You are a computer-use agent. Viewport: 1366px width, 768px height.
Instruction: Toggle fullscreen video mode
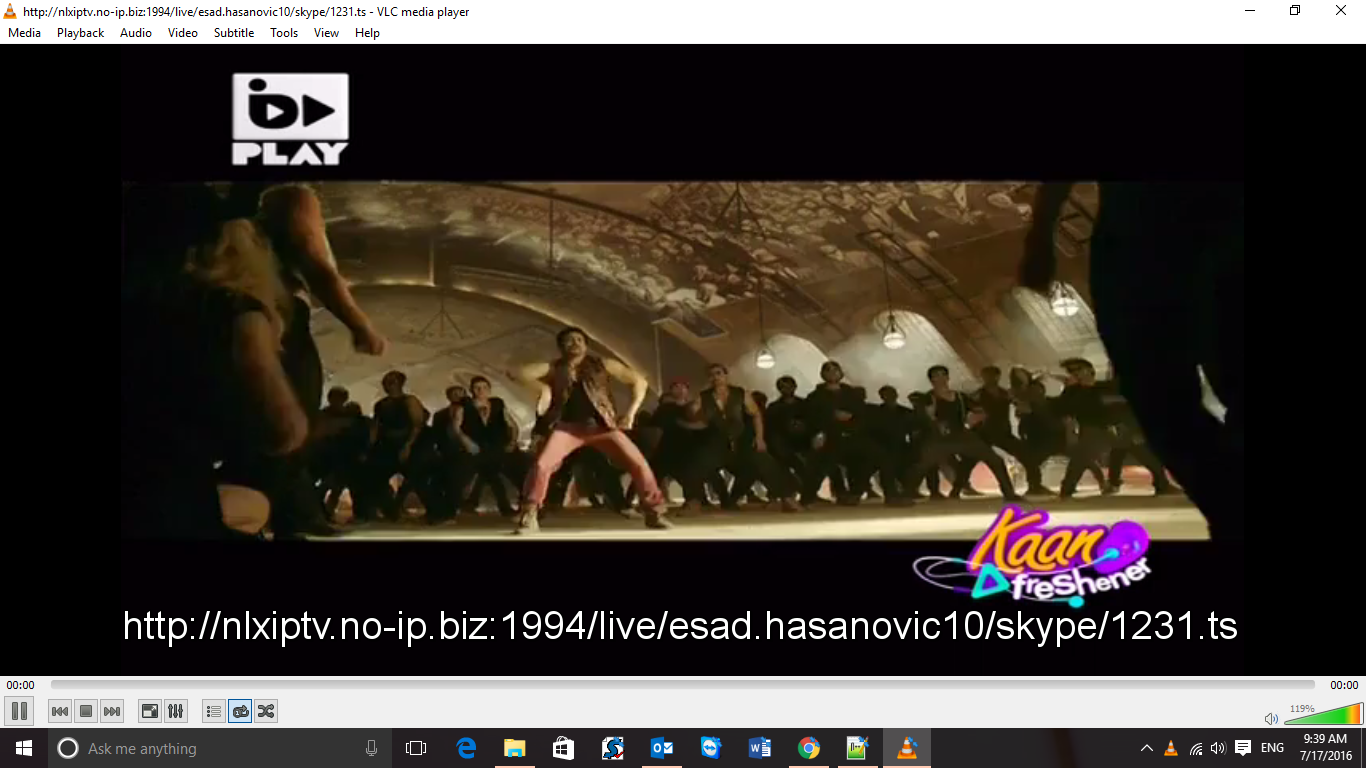click(150, 711)
